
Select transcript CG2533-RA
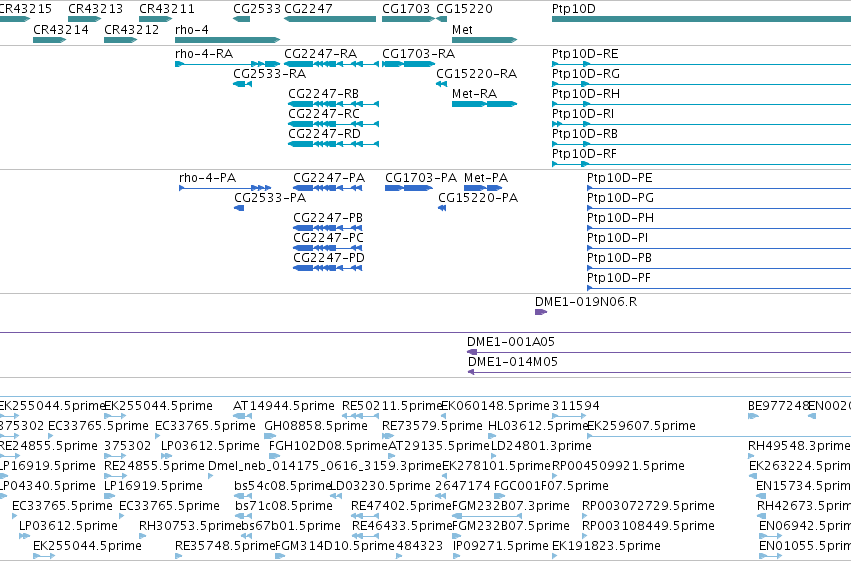click(x=243, y=84)
